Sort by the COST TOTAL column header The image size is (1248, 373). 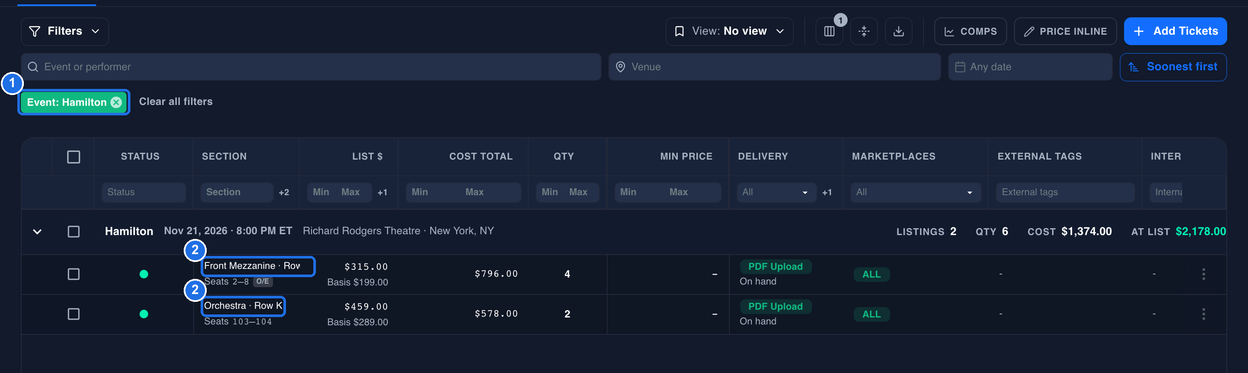(x=481, y=157)
